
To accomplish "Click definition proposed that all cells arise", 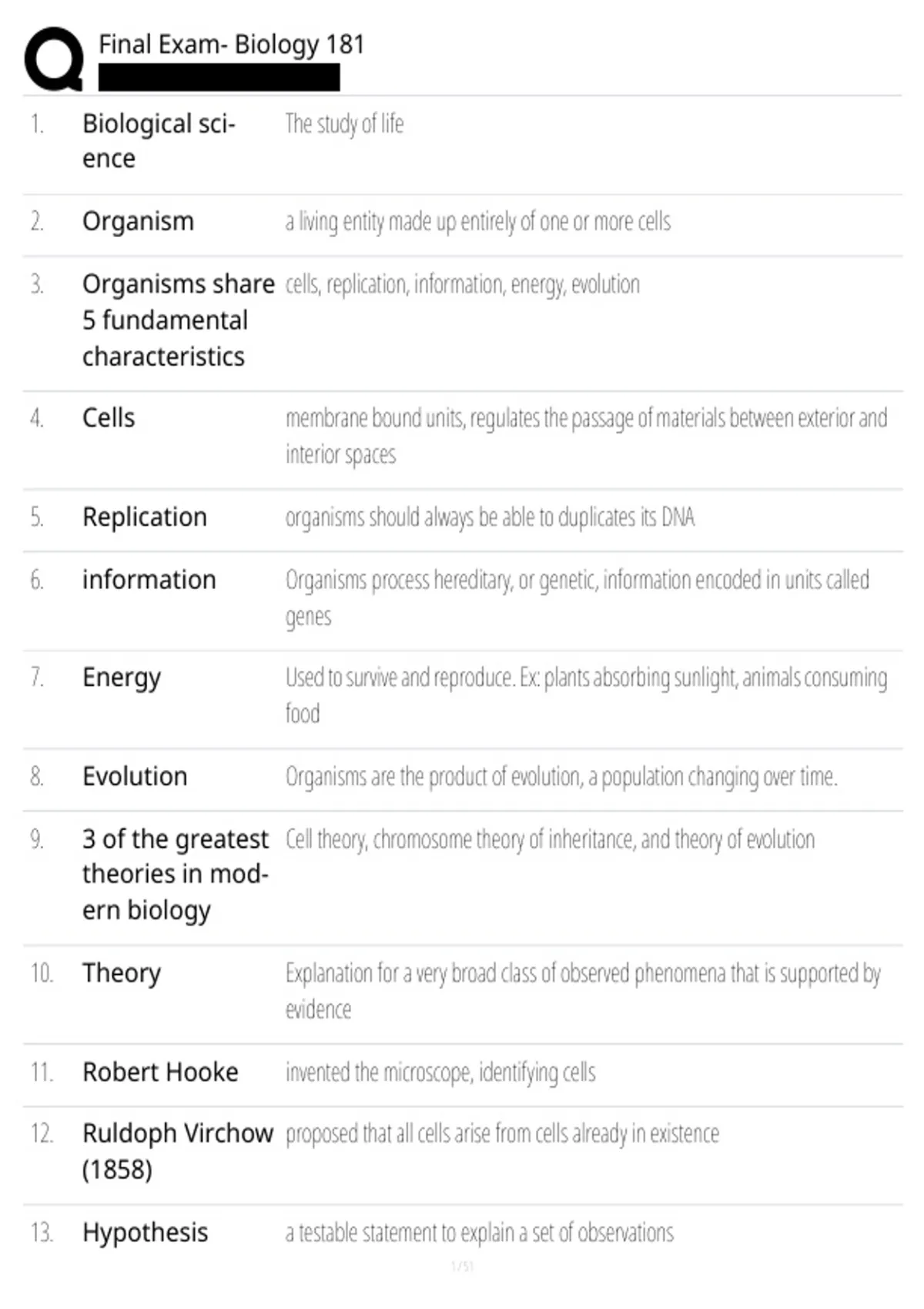I will (502, 1134).
